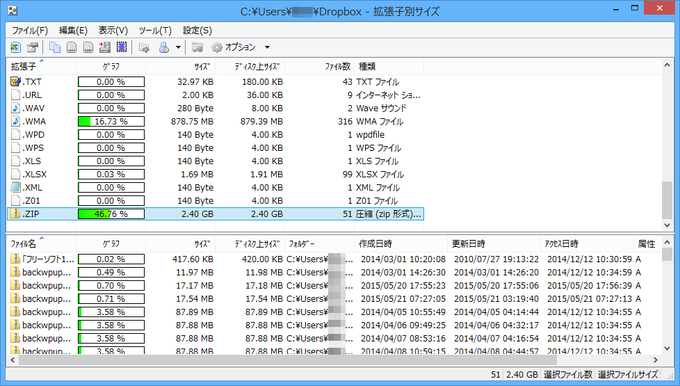Screen dimensions: 680x386
Task: Click the file icon of the .TXT row
Action: tap(16, 82)
